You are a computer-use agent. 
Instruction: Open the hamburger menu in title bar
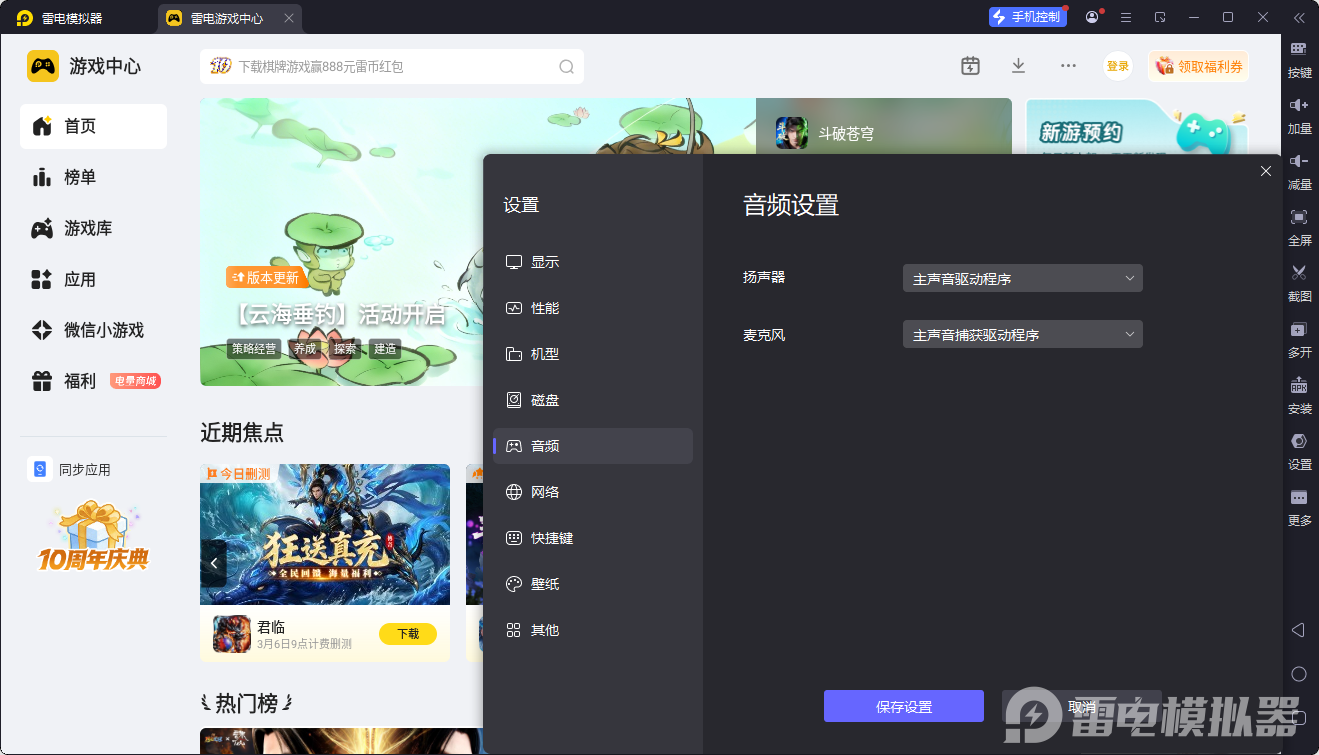pos(1126,17)
